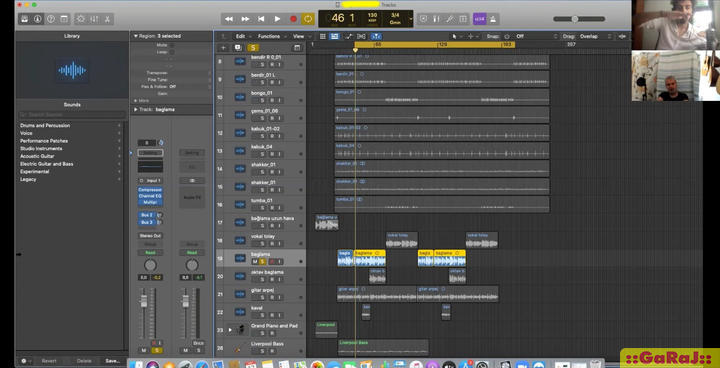The height and width of the screenshot is (368, 720).
Task: Click the Rewind transport button
Action: (229, 19)
